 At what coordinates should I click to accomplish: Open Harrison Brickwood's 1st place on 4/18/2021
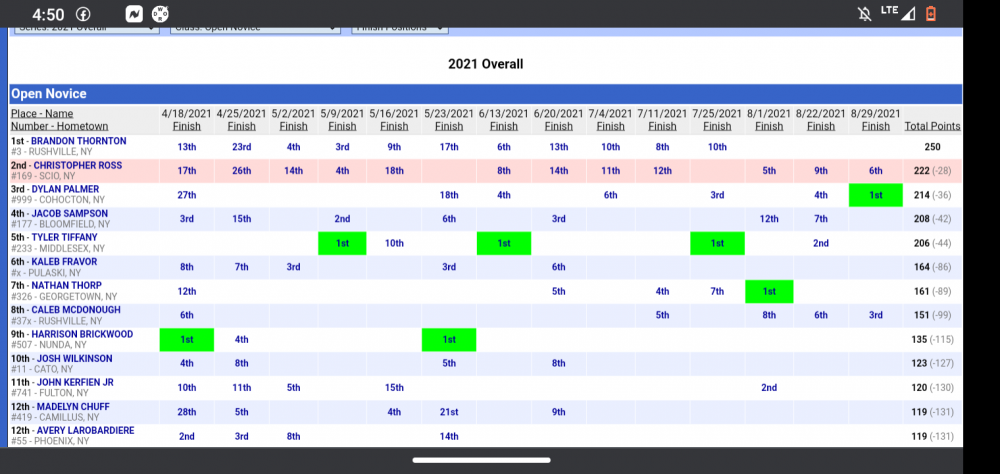point(187,340)
